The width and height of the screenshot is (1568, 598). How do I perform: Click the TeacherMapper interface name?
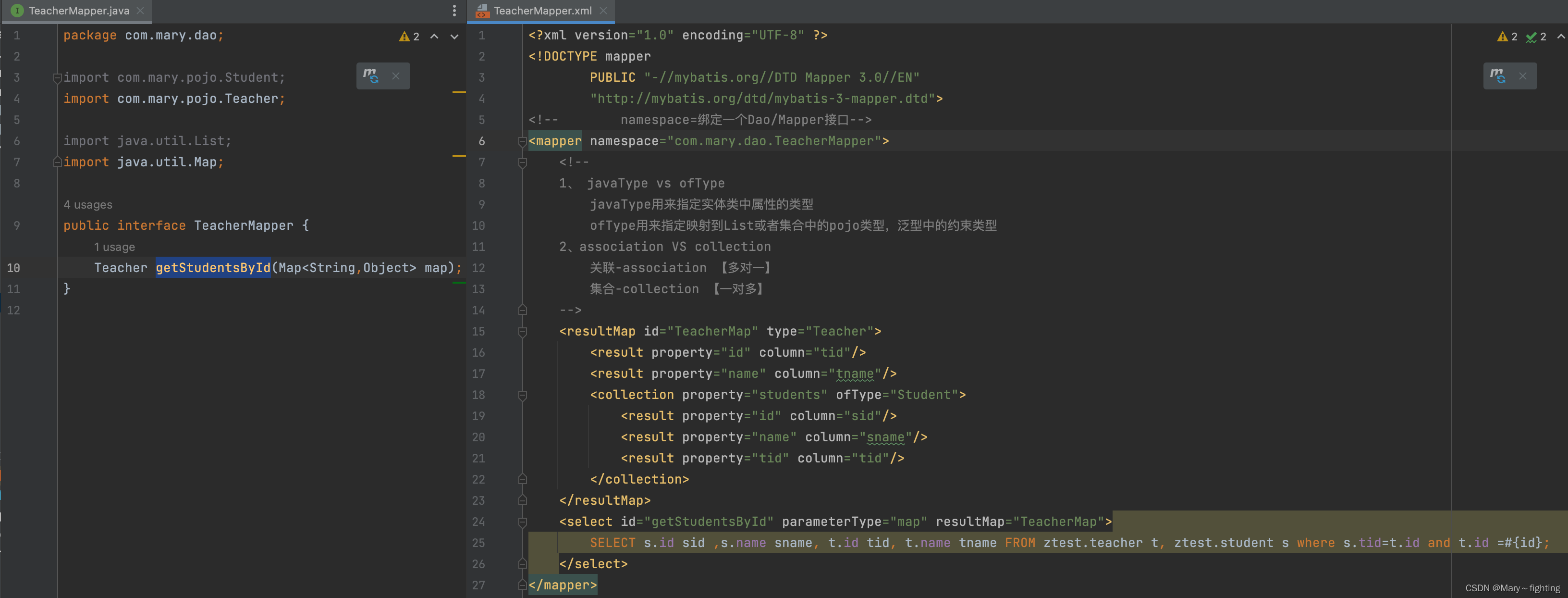point(244,225)
